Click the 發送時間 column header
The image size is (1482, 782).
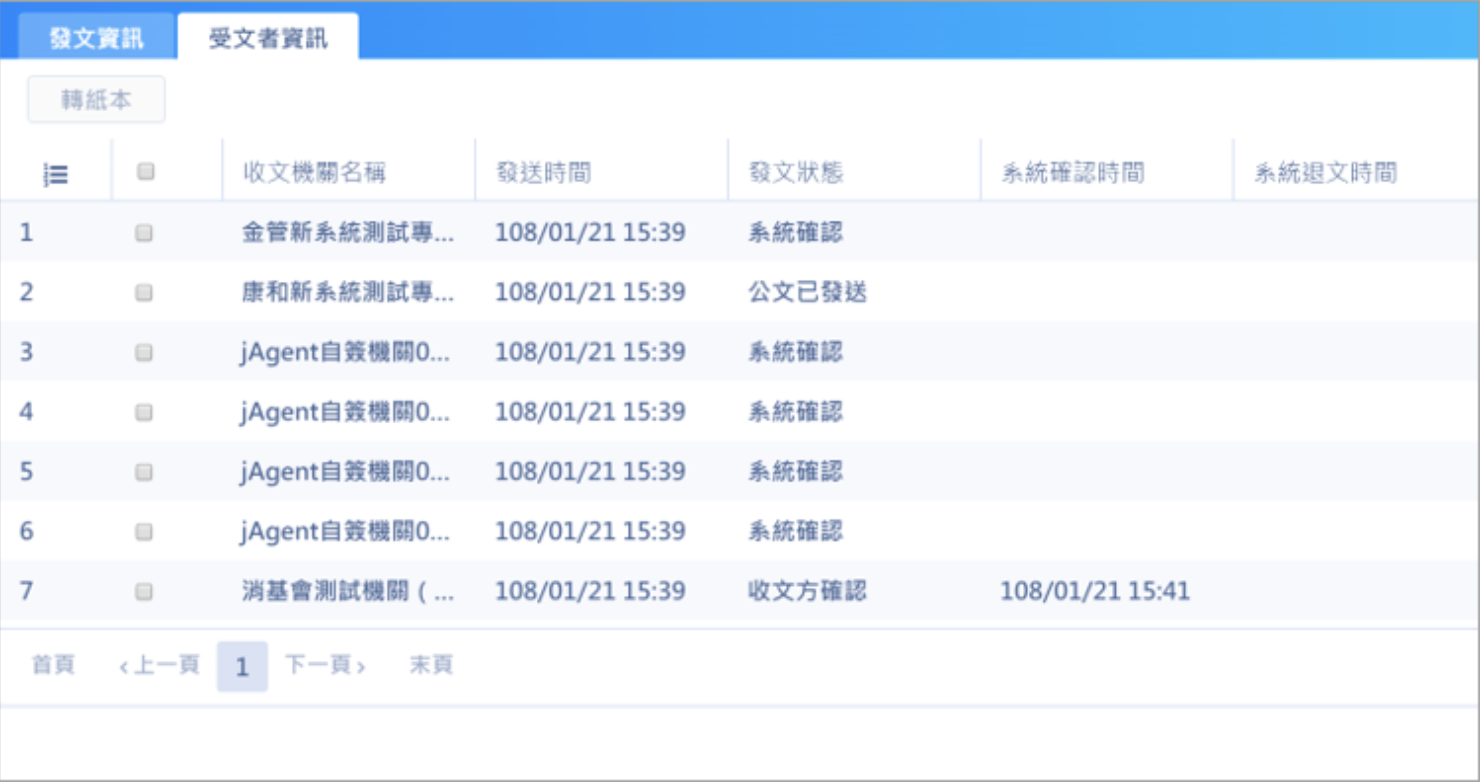tap(544, 173)
